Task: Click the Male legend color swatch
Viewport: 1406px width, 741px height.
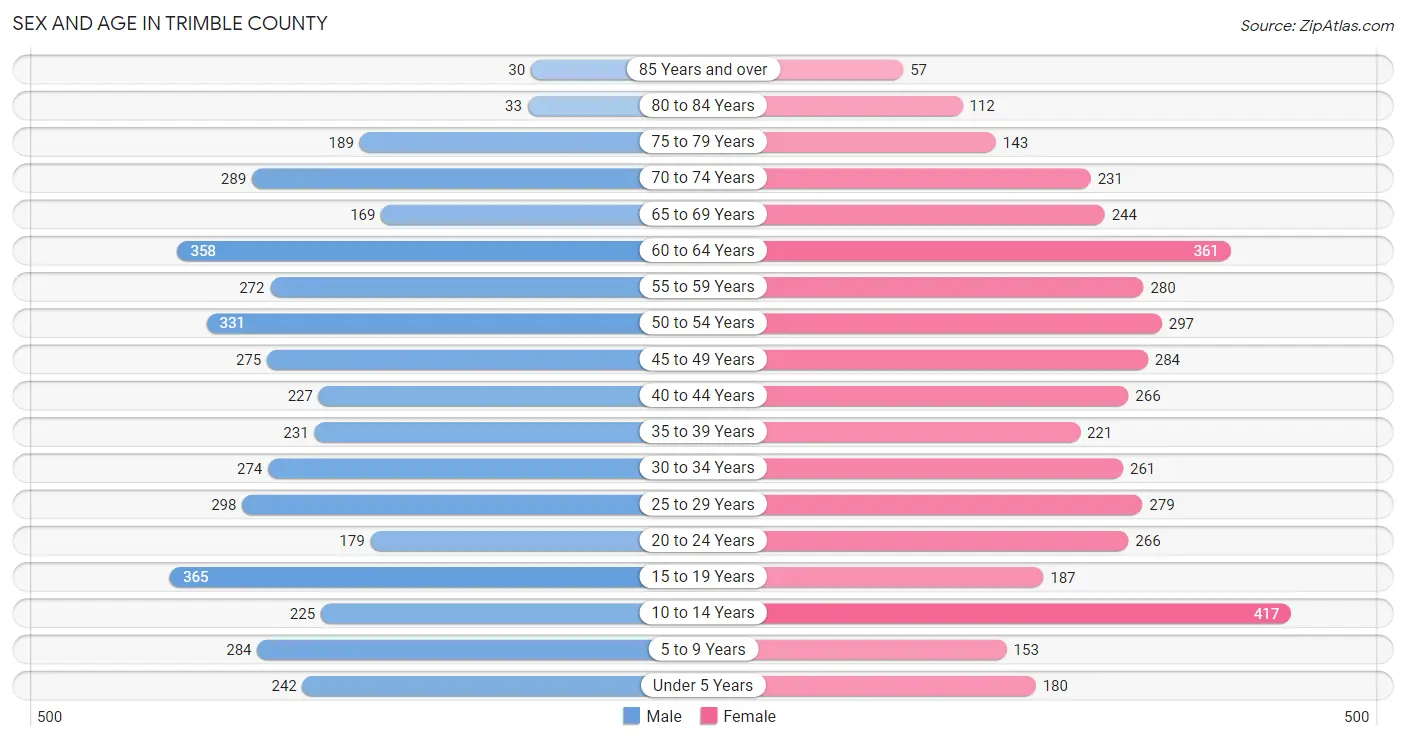Action: click(x=631, y=716)
